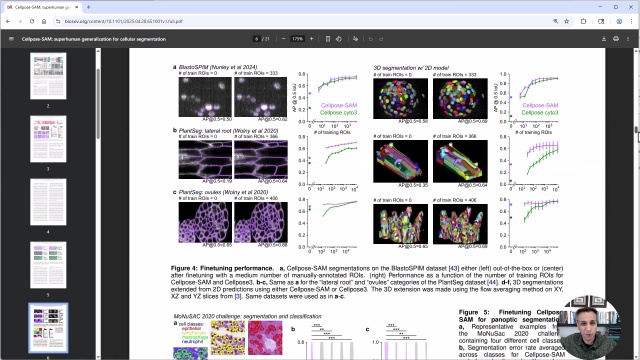Click the browser Back arrow
This screenshot has width=640, height=360.
pos(8,21)
